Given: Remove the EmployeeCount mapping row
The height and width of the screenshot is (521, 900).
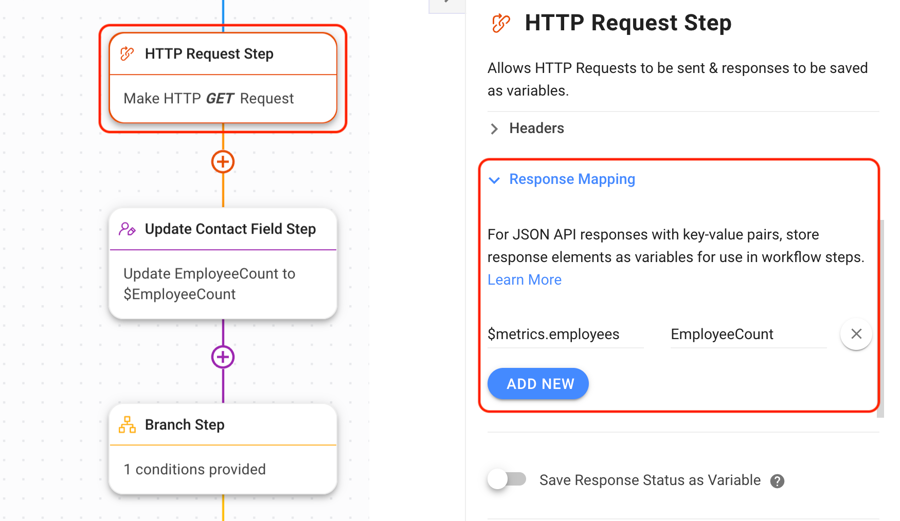Looking at the screenshot, I should click(x=856, y=334).
